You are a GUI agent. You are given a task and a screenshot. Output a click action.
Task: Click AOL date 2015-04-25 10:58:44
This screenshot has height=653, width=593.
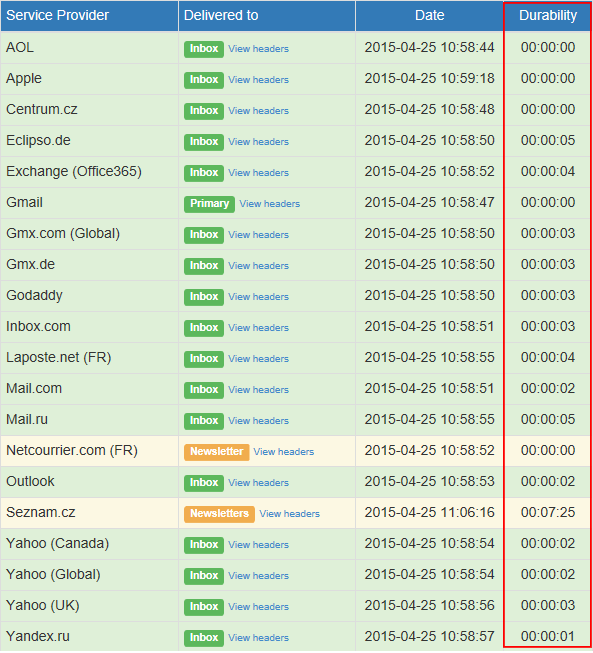[x=429, y=47]
